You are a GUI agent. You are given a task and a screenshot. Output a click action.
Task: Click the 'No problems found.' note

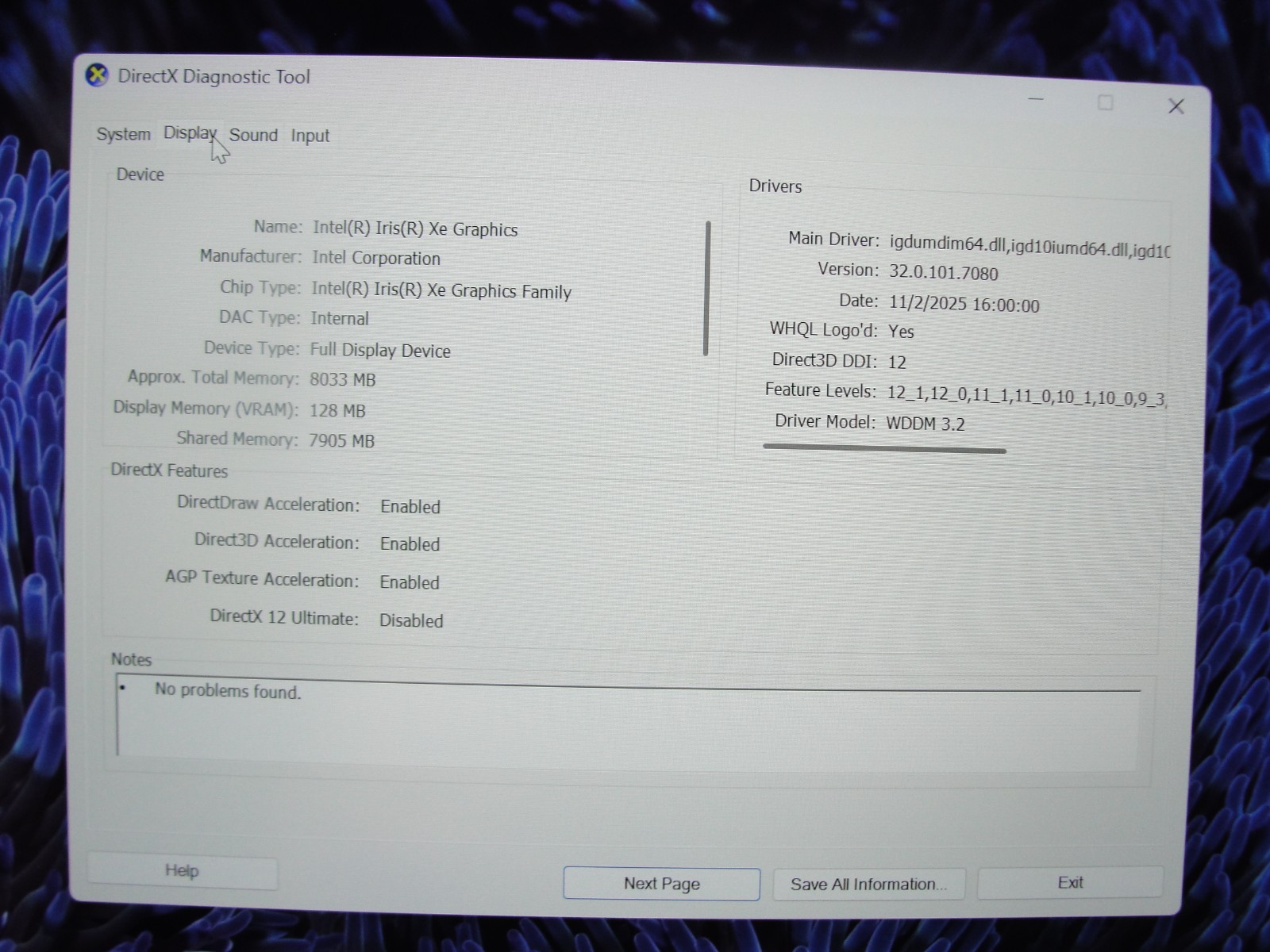[x=228, y=691]
